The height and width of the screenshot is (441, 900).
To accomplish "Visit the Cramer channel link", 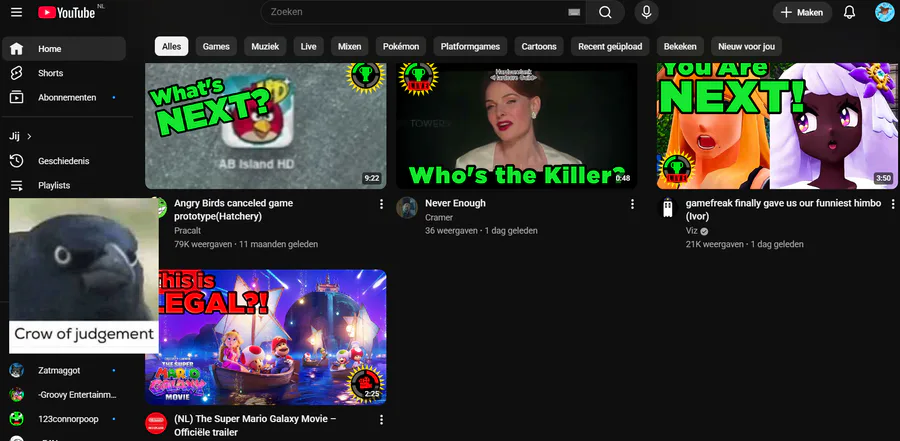I will pos(439,218).
